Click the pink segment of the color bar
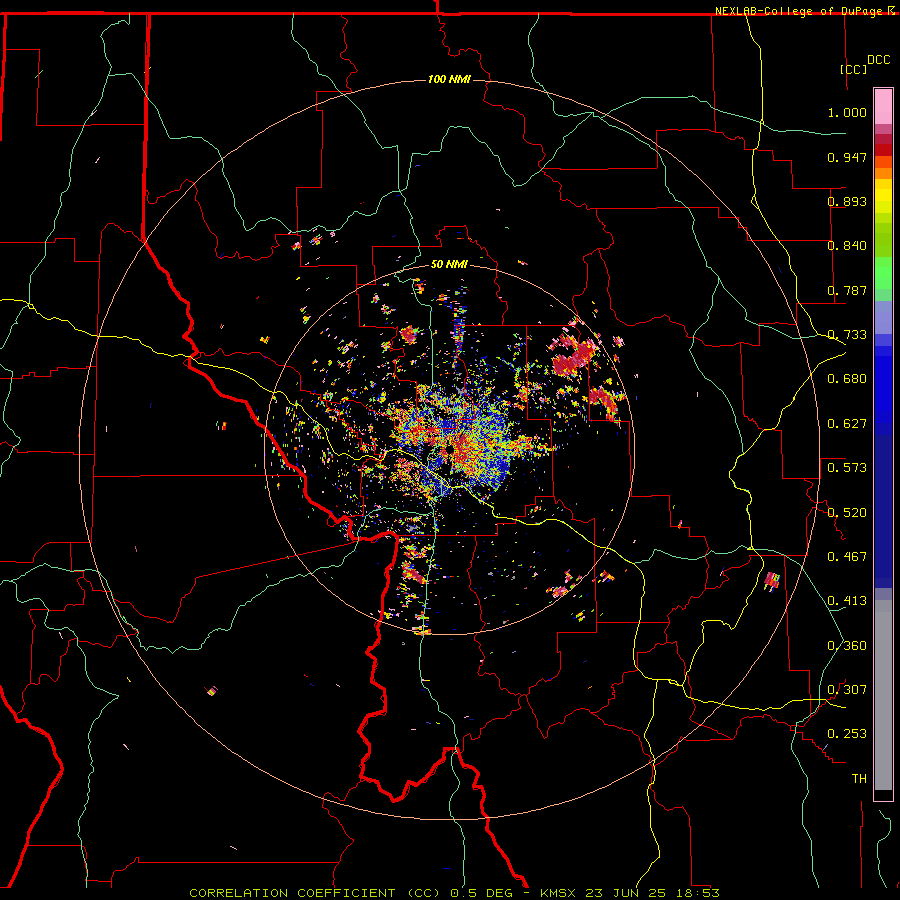The width and height of the screenshot is (900, 900). click(x=883, y=107)
